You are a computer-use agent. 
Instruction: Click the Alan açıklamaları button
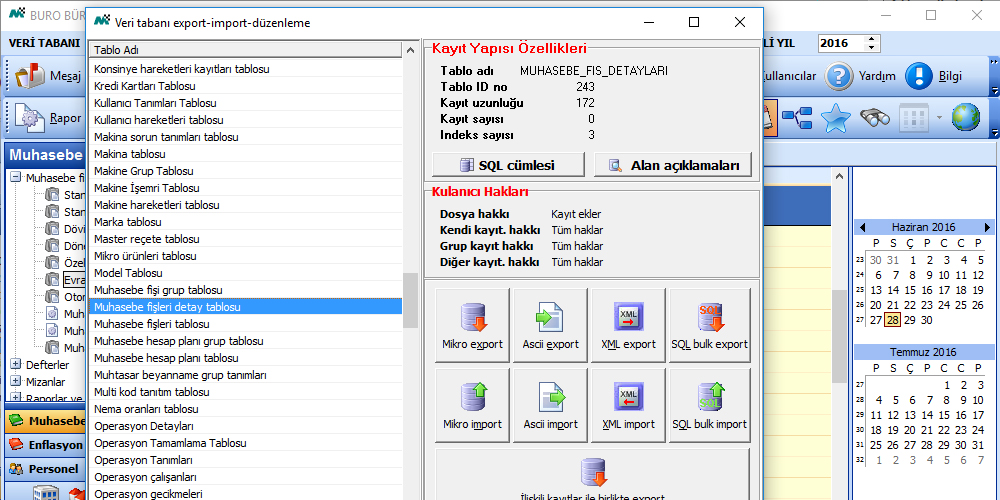pos(672,165)
